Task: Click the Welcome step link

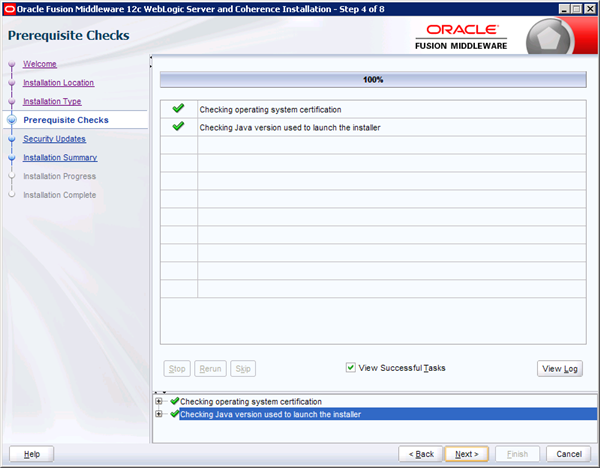Action: pyautogui.click(x=40, y=64)
